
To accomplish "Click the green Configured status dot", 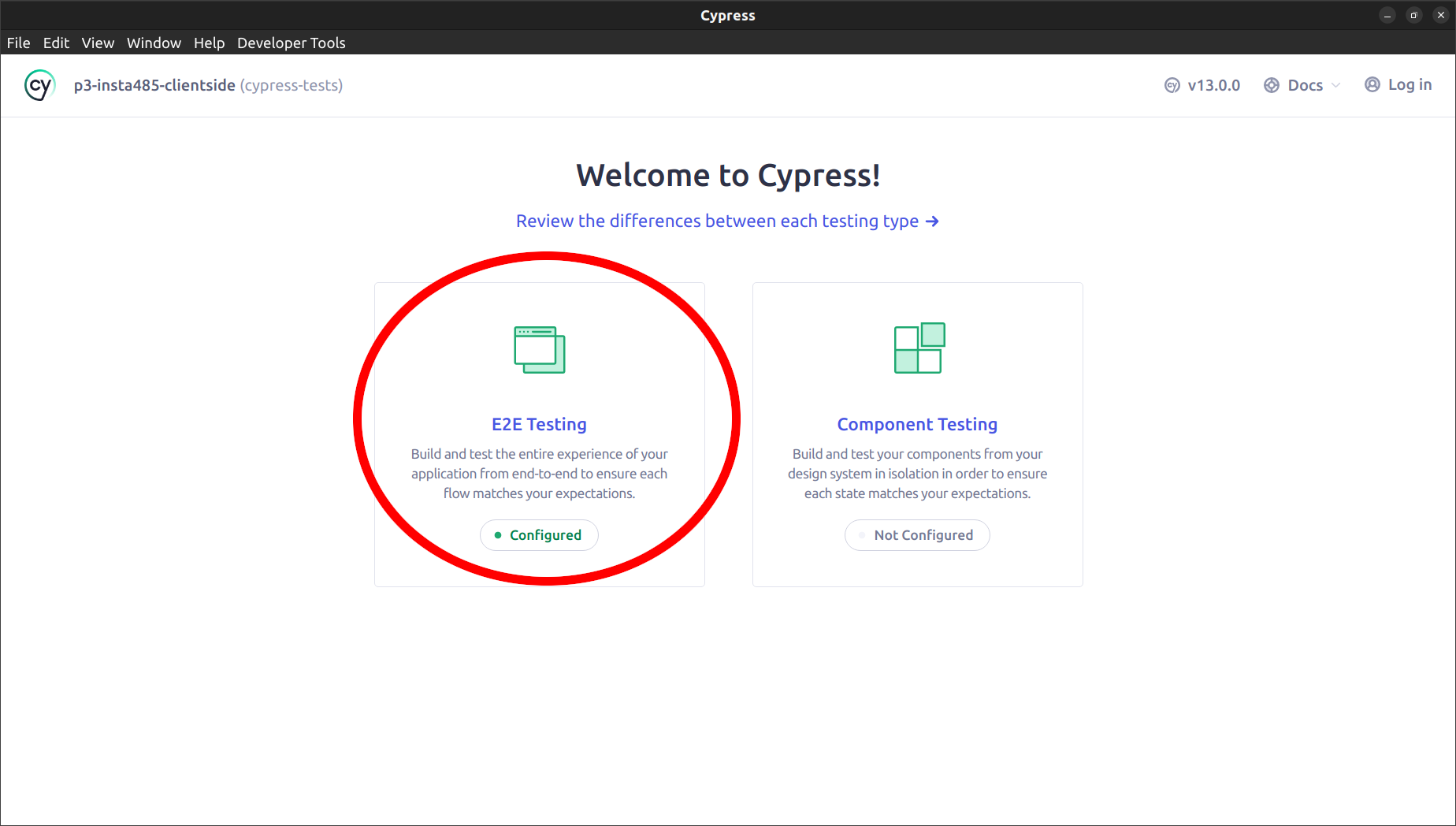I will point(498,535).
